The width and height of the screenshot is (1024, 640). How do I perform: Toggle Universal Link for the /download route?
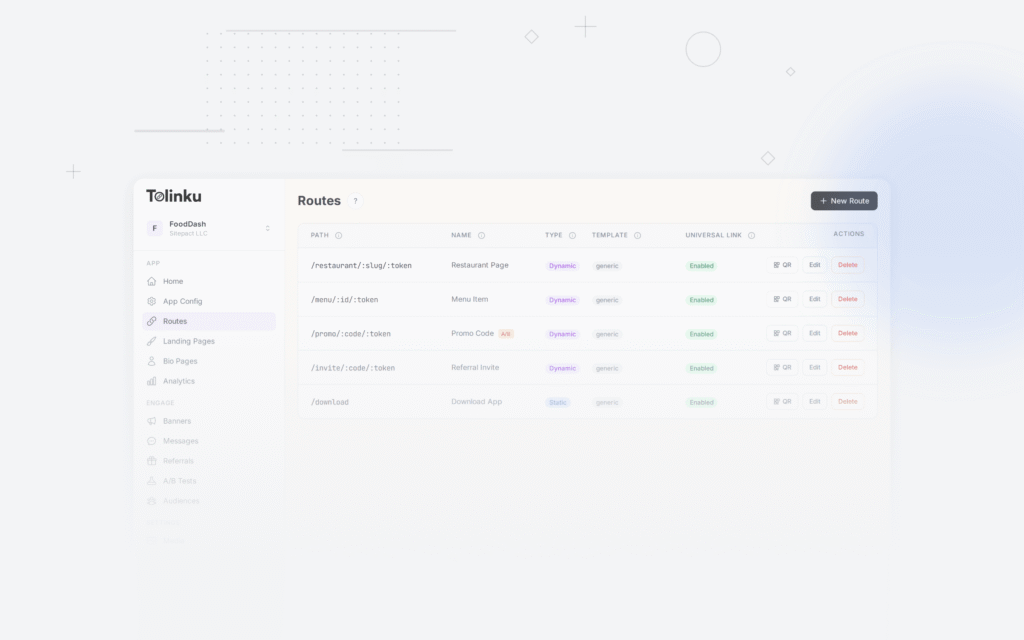pyautogui.click(x=701, y=401)
